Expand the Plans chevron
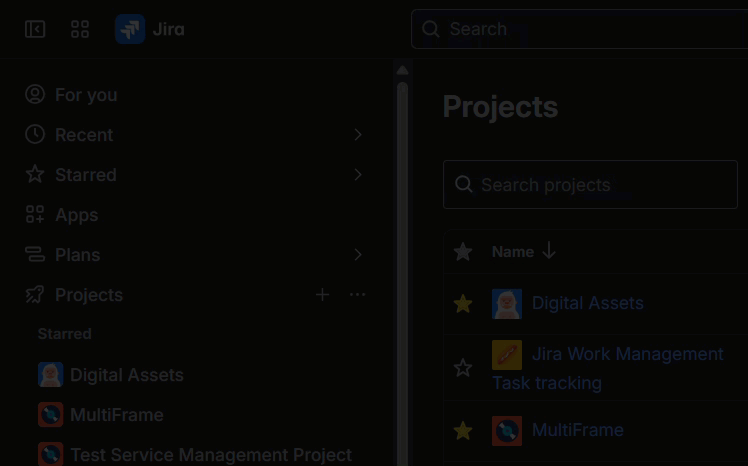Screen dimensions: 748x466 (358, 255)
